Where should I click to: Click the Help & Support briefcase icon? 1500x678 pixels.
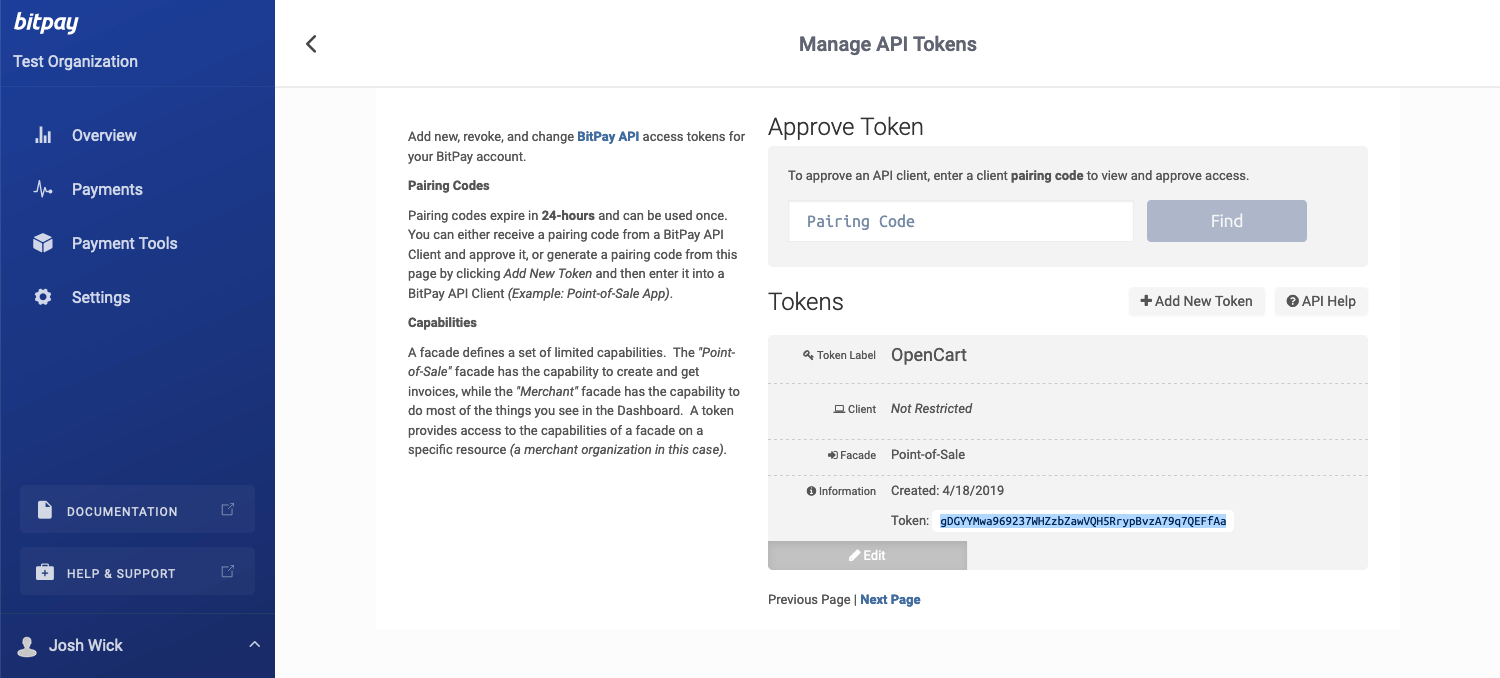tap(44, 572)
